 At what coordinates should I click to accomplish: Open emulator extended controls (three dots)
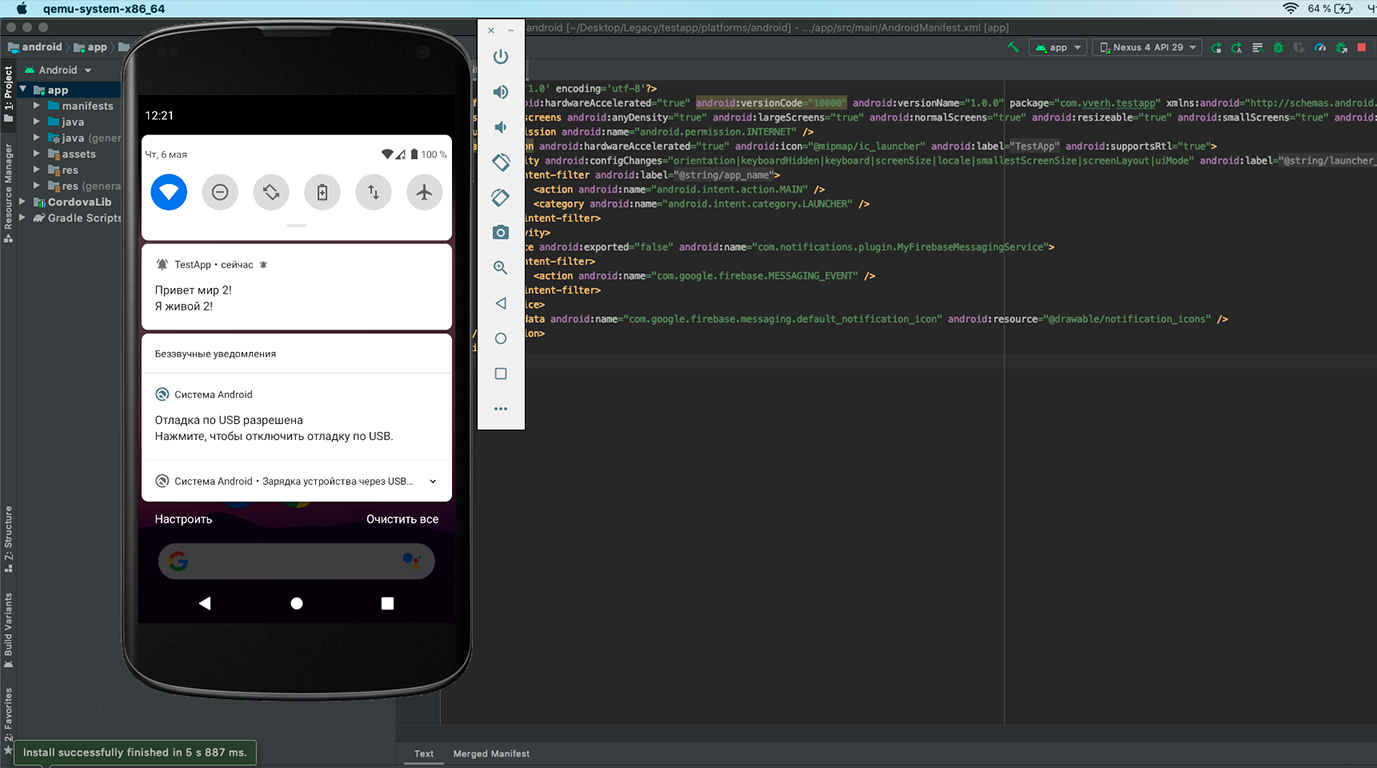[x=501, y=409]
